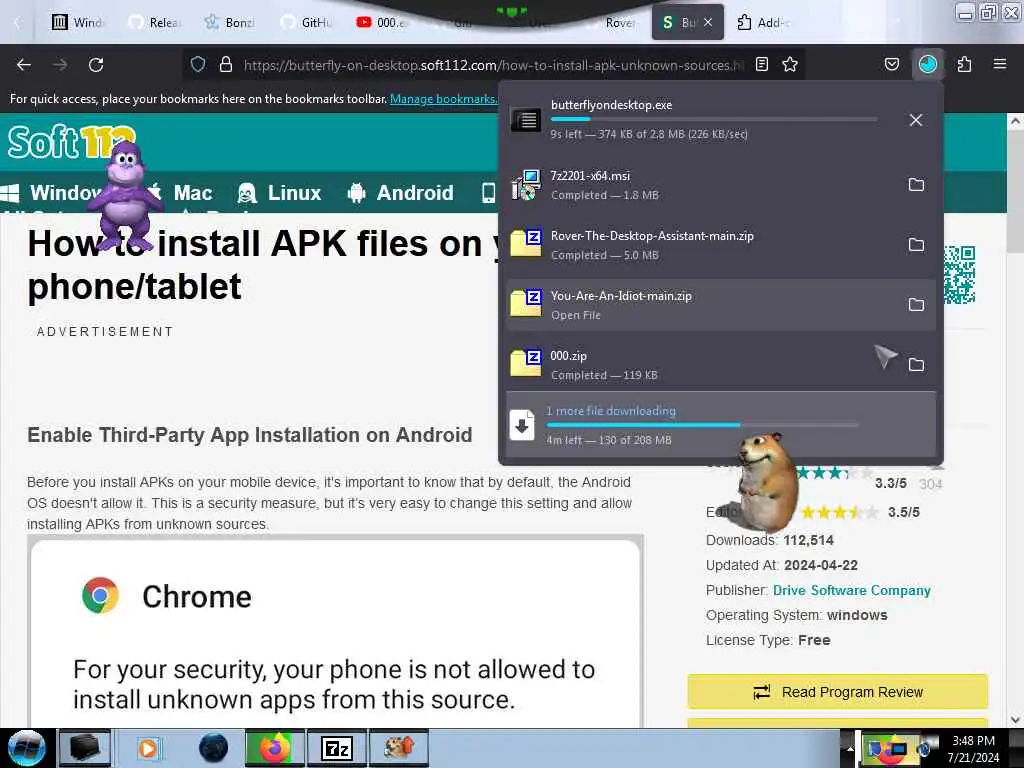1024x768 pixels.
Task: Show You-Are-An-Idiot-main.zip in folder
Action: tap(916, 305)
